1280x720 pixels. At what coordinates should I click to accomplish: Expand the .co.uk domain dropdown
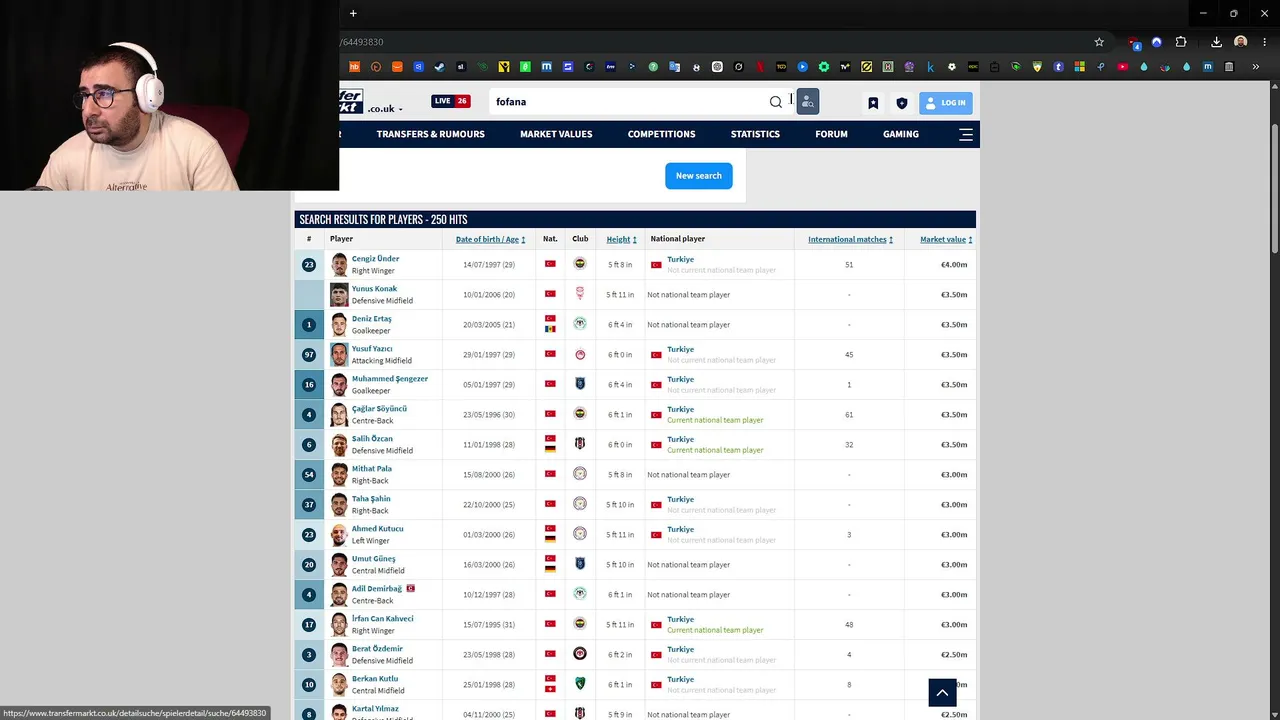385,109
